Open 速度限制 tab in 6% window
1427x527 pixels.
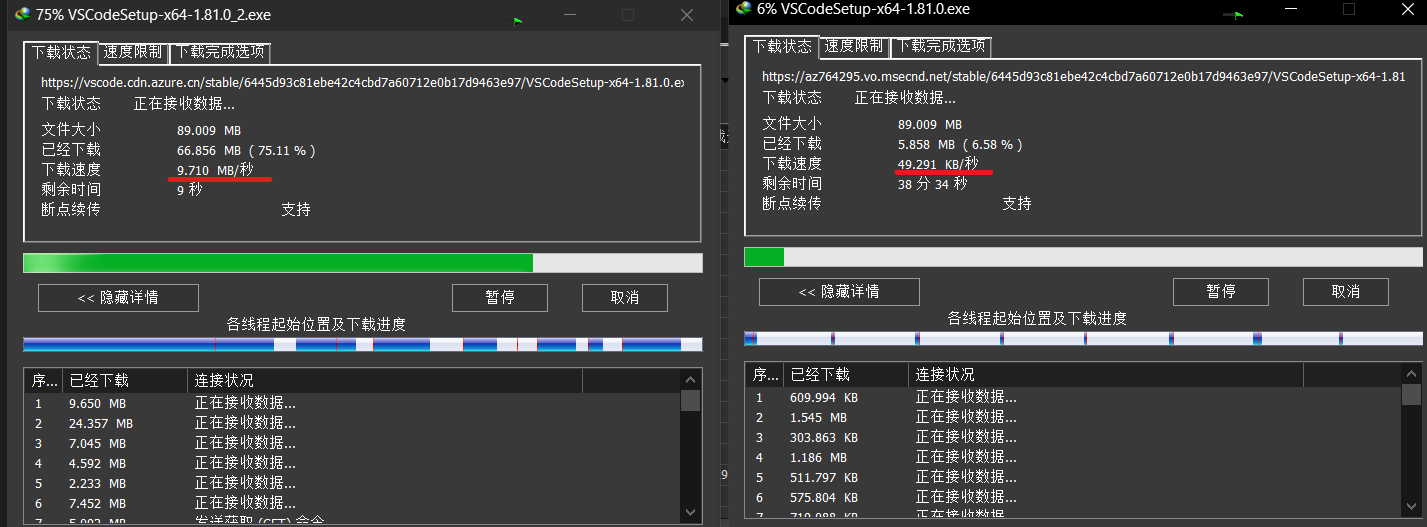(855, 46)
